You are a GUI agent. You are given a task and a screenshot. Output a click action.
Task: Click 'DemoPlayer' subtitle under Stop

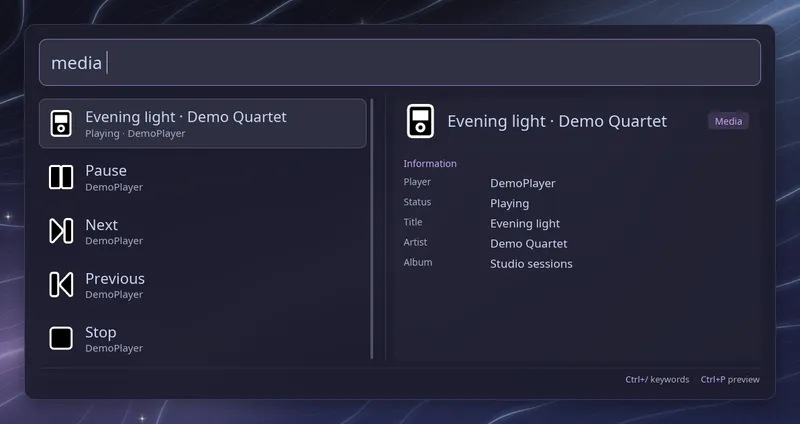(114, 348)
